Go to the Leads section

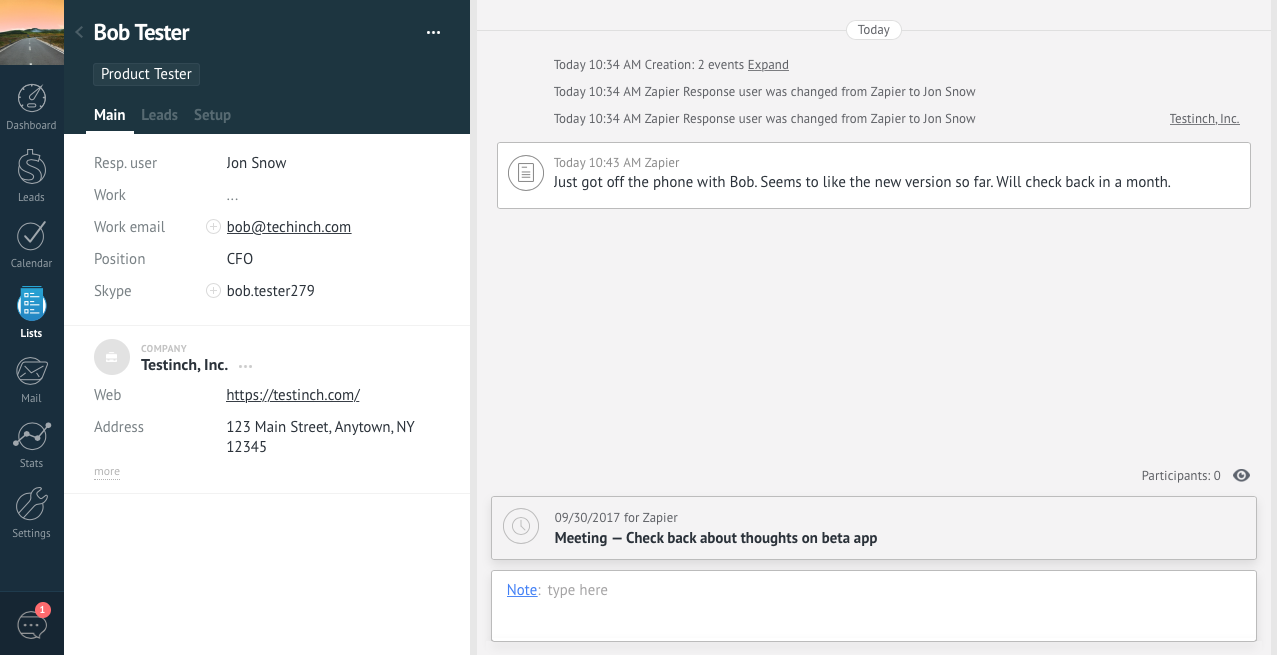[x=31, y=176]
